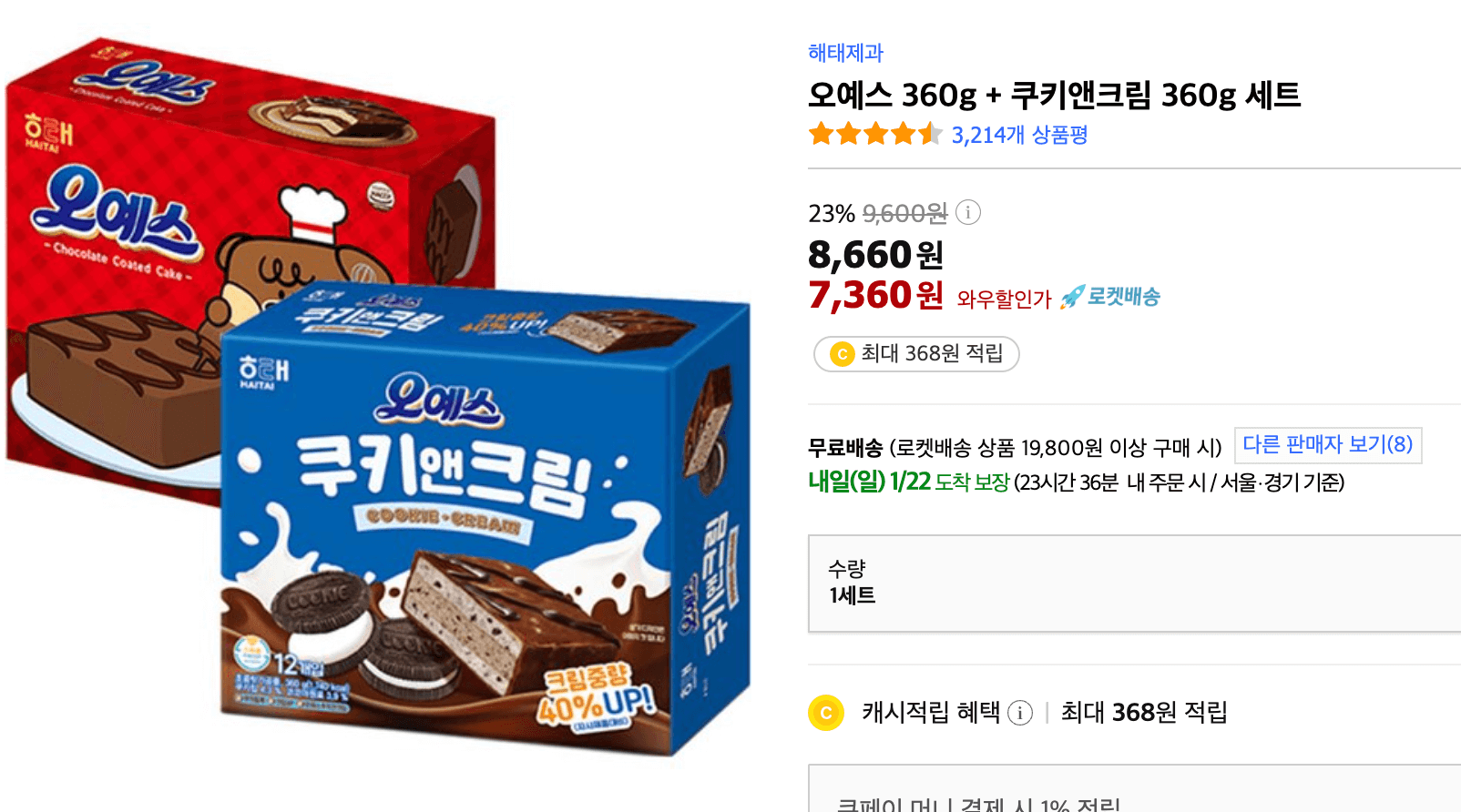This screenshot has width=1461, height=812.
Task: Click the product title 오예스 360g + 쿠키앤크림 세트
Action: 1054,95
